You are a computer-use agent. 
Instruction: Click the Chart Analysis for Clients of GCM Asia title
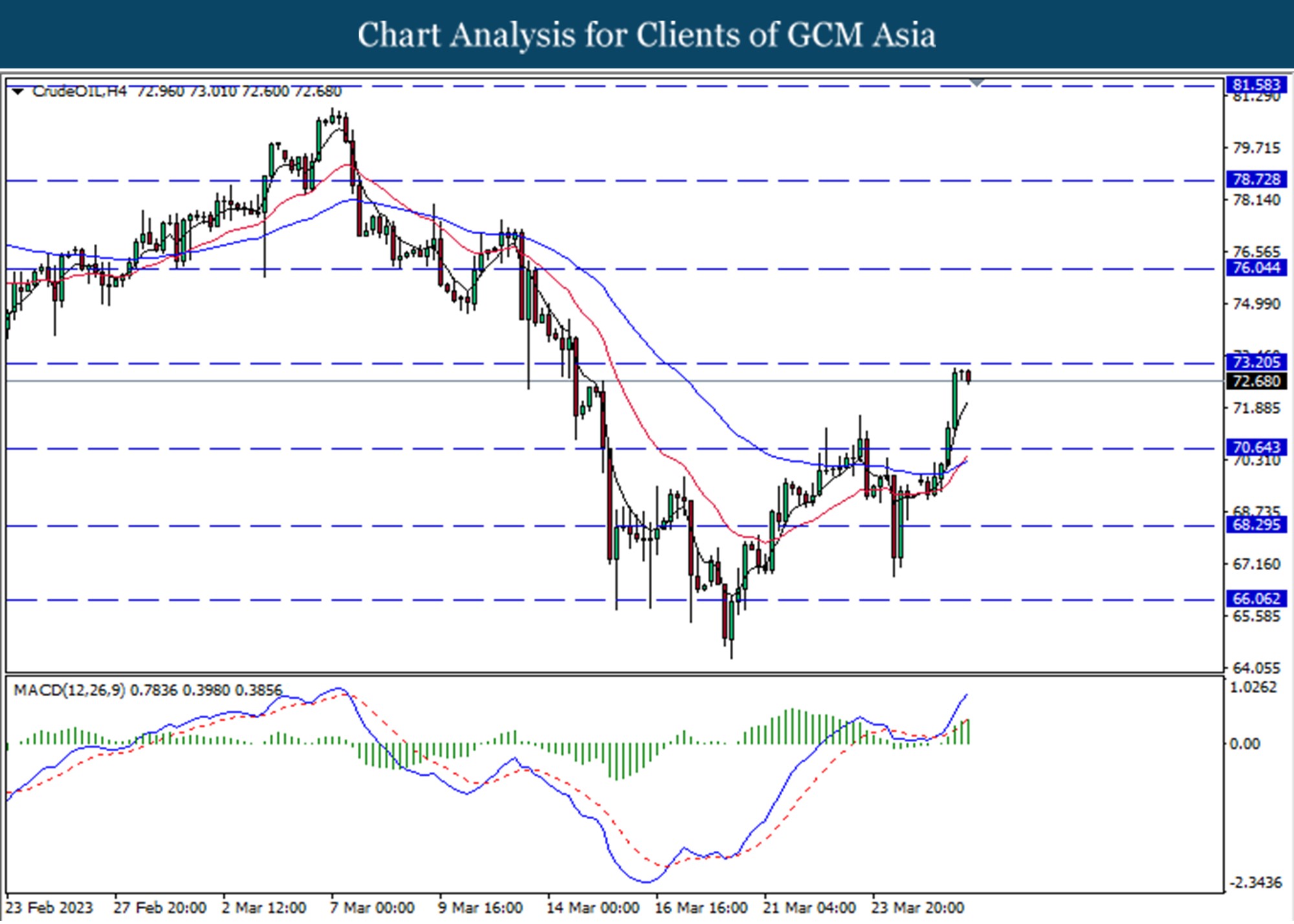(x=646, y=34)
